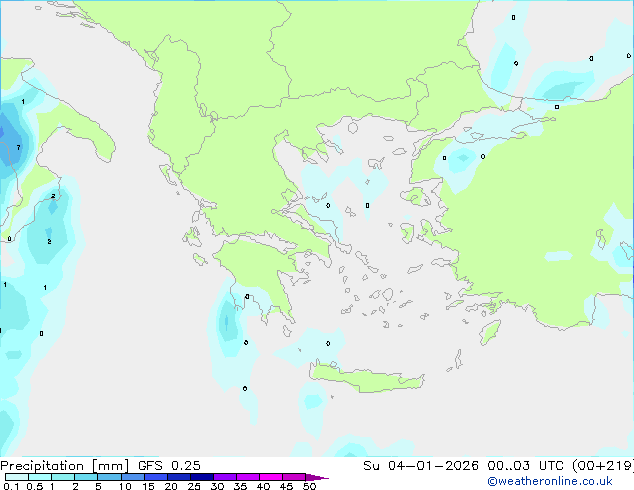Click the legend swatch between 5 and 10
This screenshot has width=634, height=490.
point(109,477)
